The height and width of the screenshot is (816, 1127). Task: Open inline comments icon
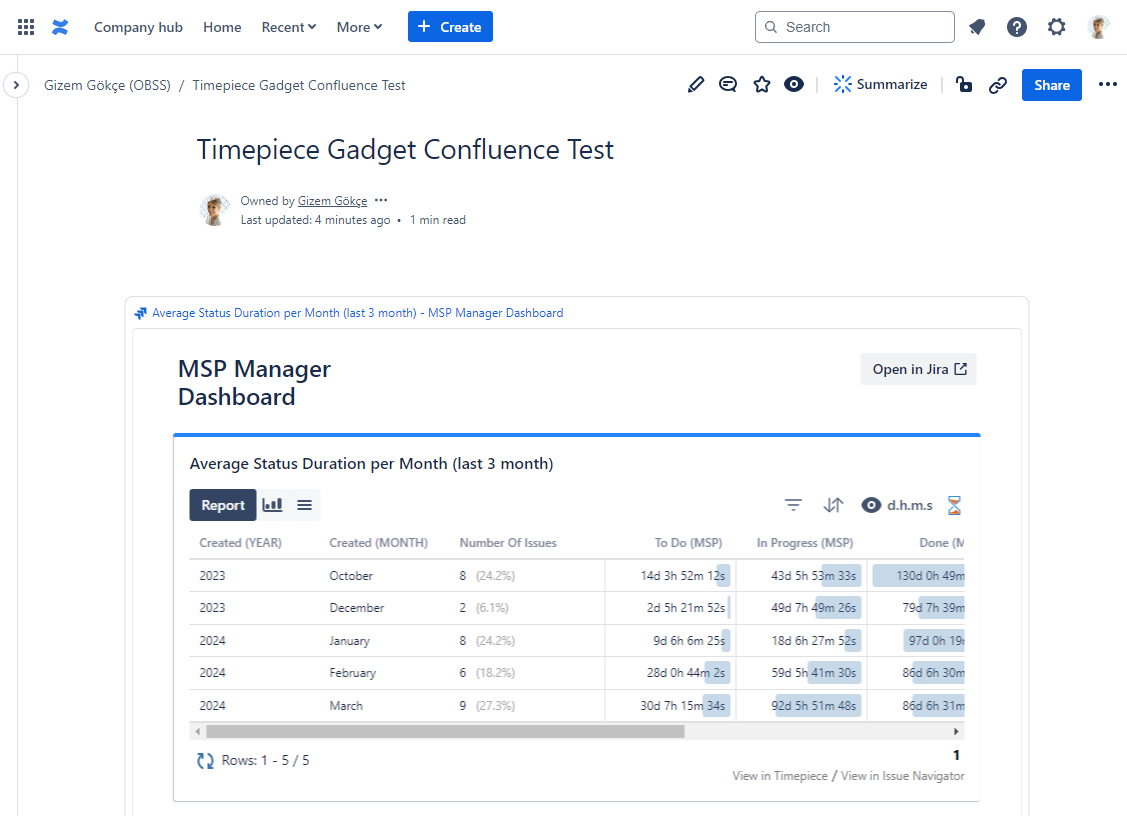[x=728, y=84]
